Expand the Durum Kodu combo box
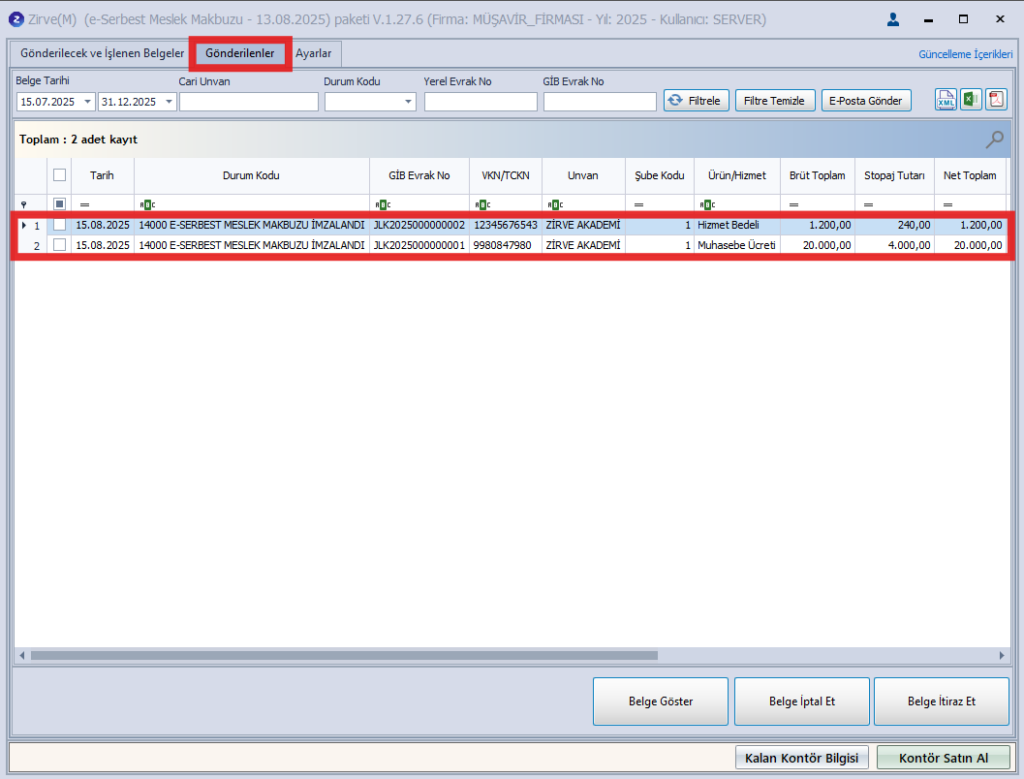 [408, 102]
